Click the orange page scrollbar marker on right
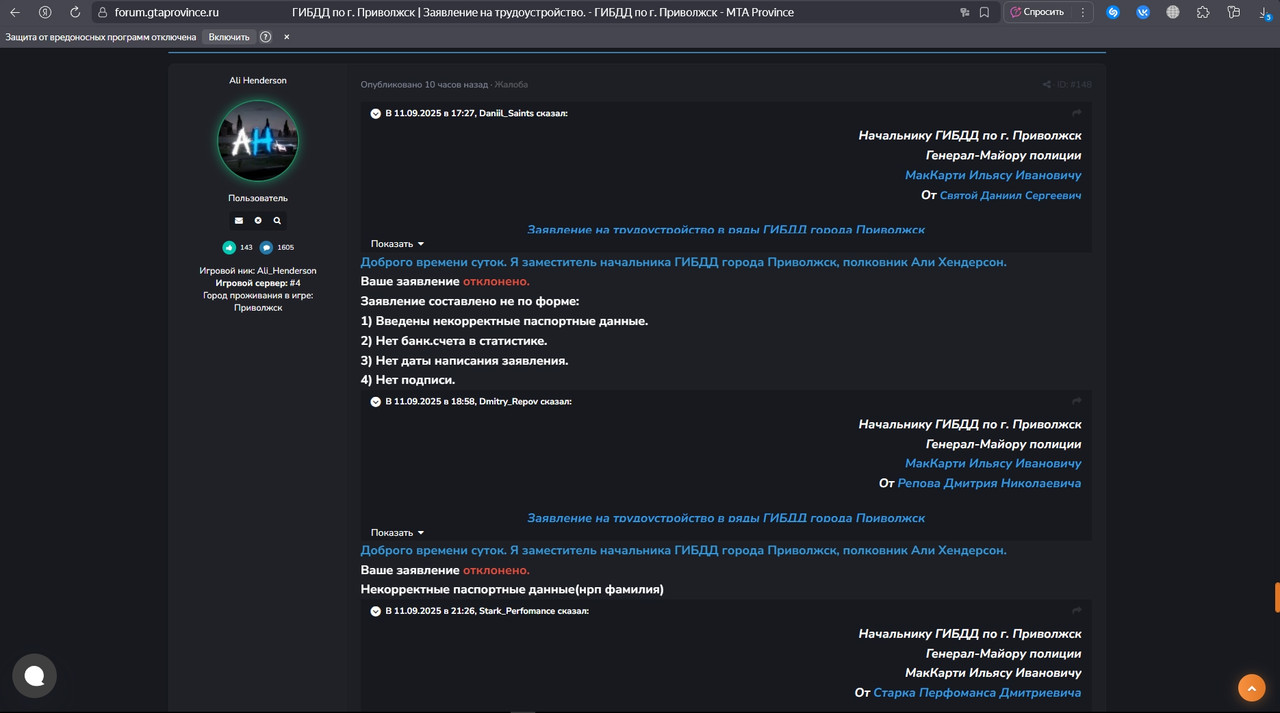The image size is (1280, 713). [1277, 597]
